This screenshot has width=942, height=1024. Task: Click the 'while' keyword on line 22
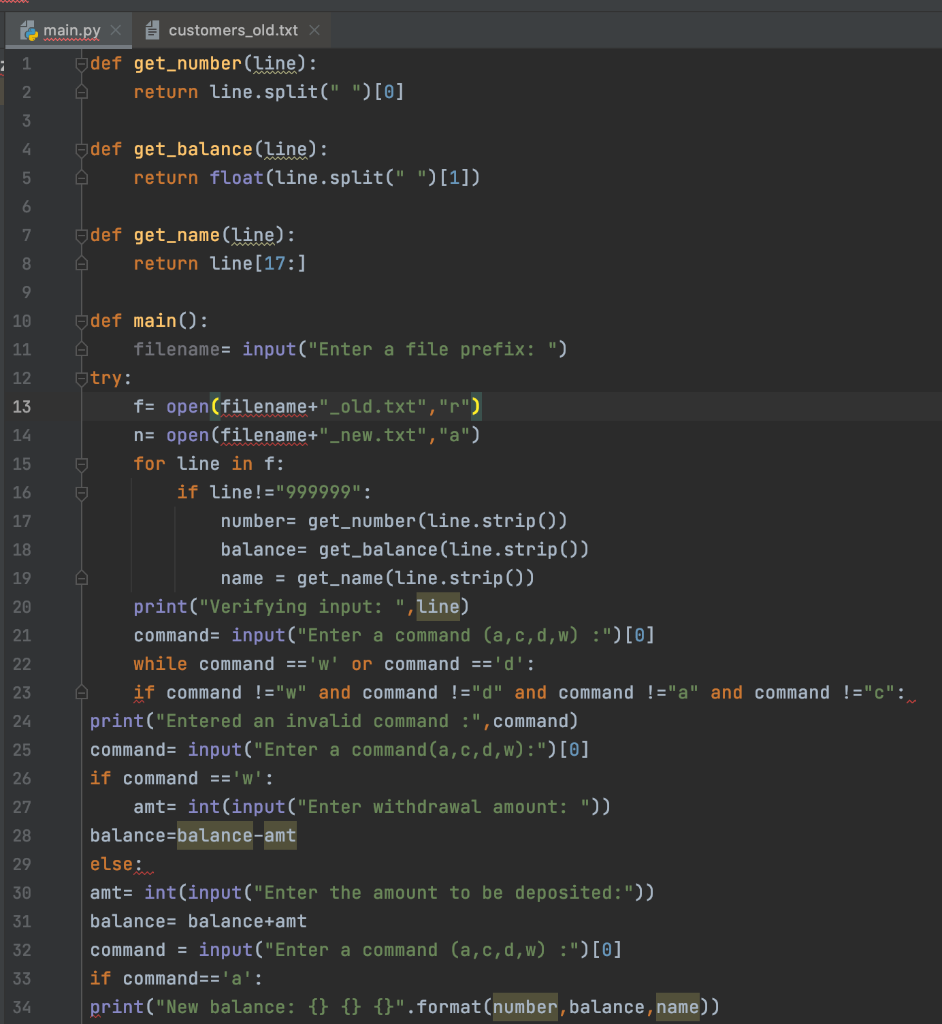coord(160,664)
